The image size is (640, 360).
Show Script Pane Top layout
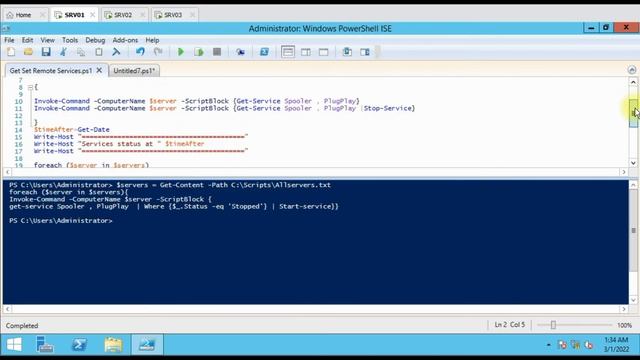click(x=288, y=52)
